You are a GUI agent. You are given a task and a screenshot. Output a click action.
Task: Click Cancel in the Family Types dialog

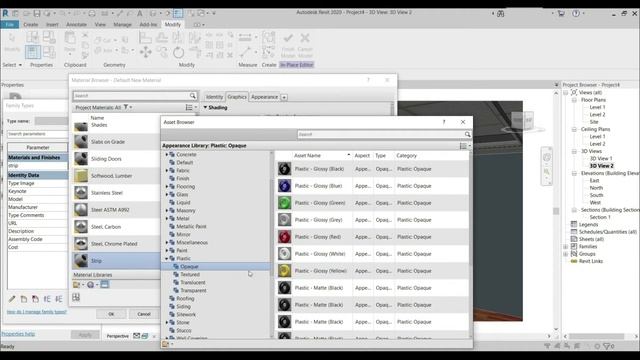tap(144, 314)
